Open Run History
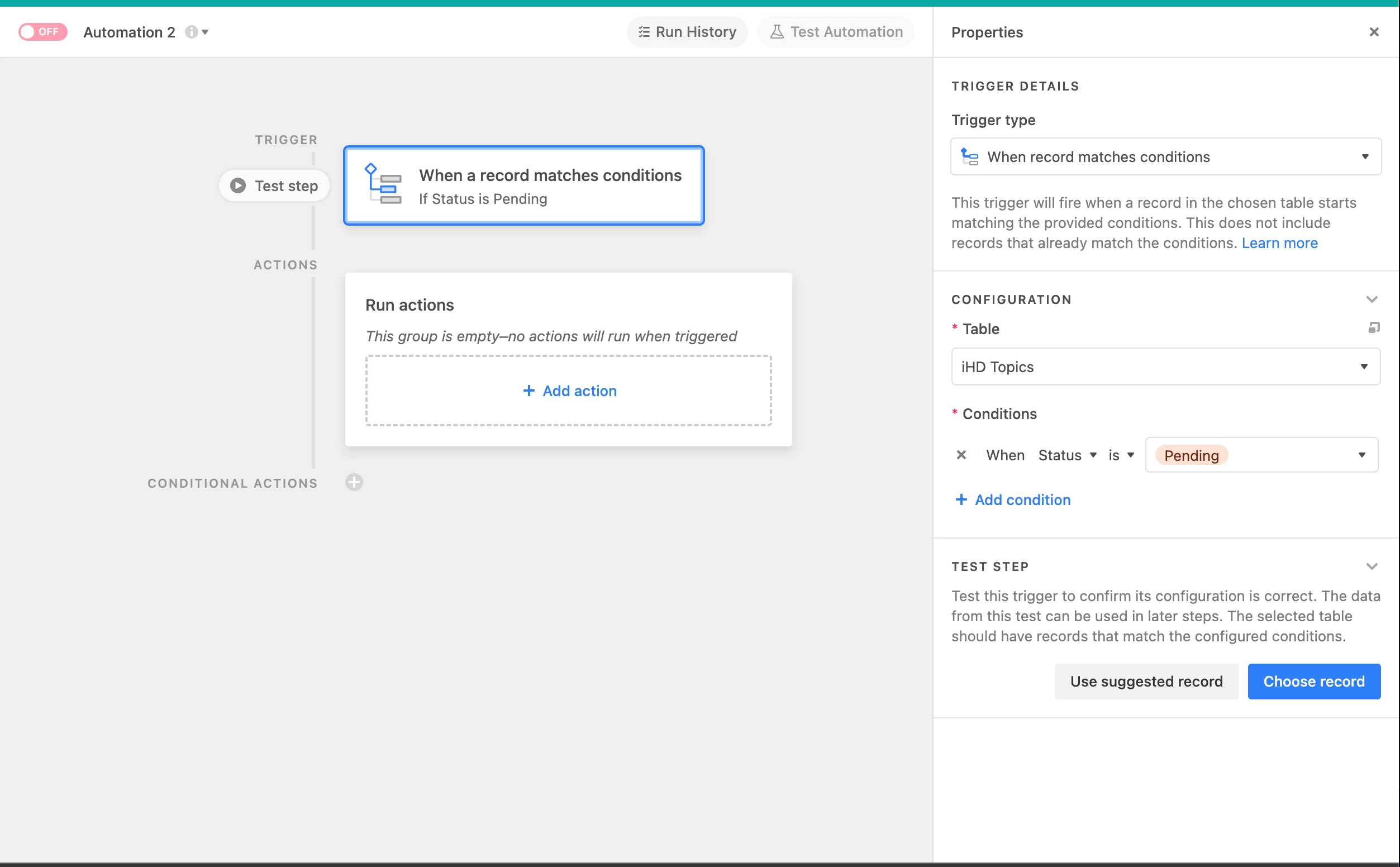1400x867 pixels. 687,31
